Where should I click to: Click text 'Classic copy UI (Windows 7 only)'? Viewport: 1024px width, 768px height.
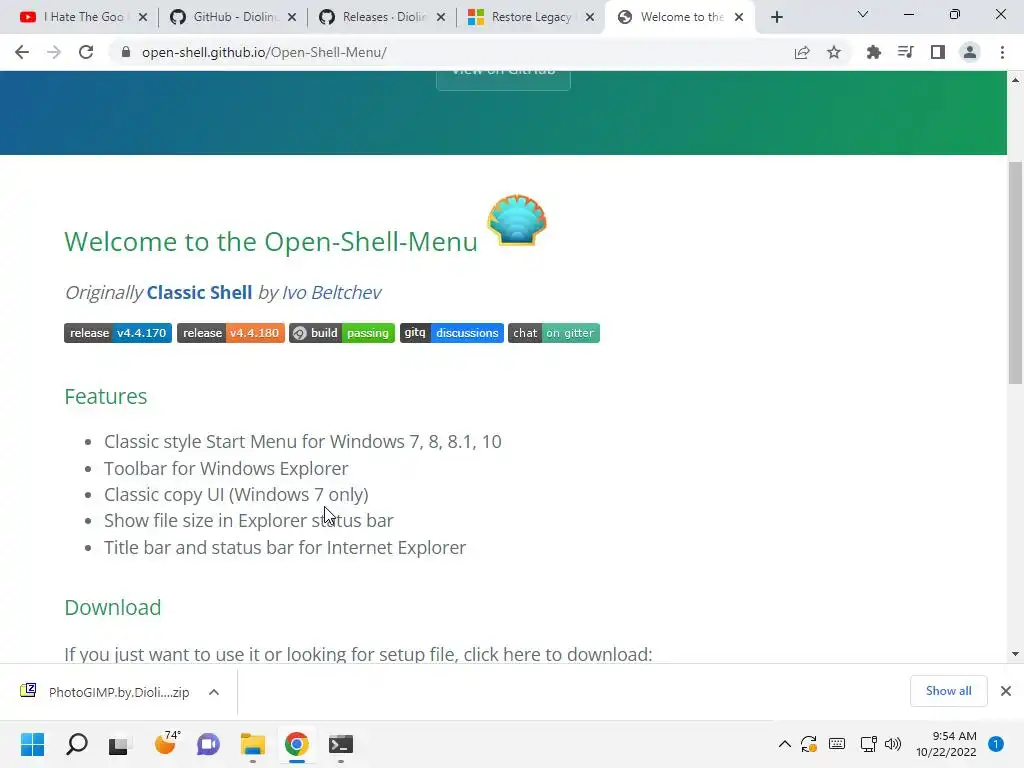click(x=236, y=495)
